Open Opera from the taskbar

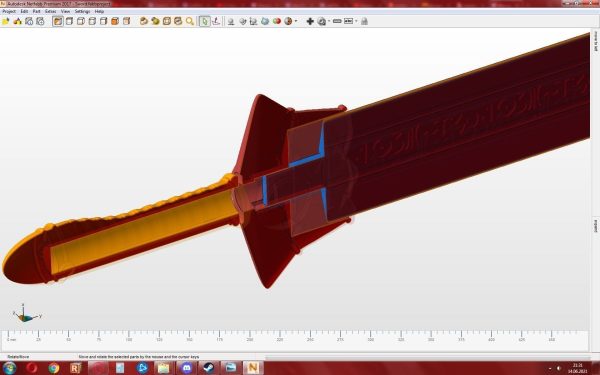click(32, 368)
